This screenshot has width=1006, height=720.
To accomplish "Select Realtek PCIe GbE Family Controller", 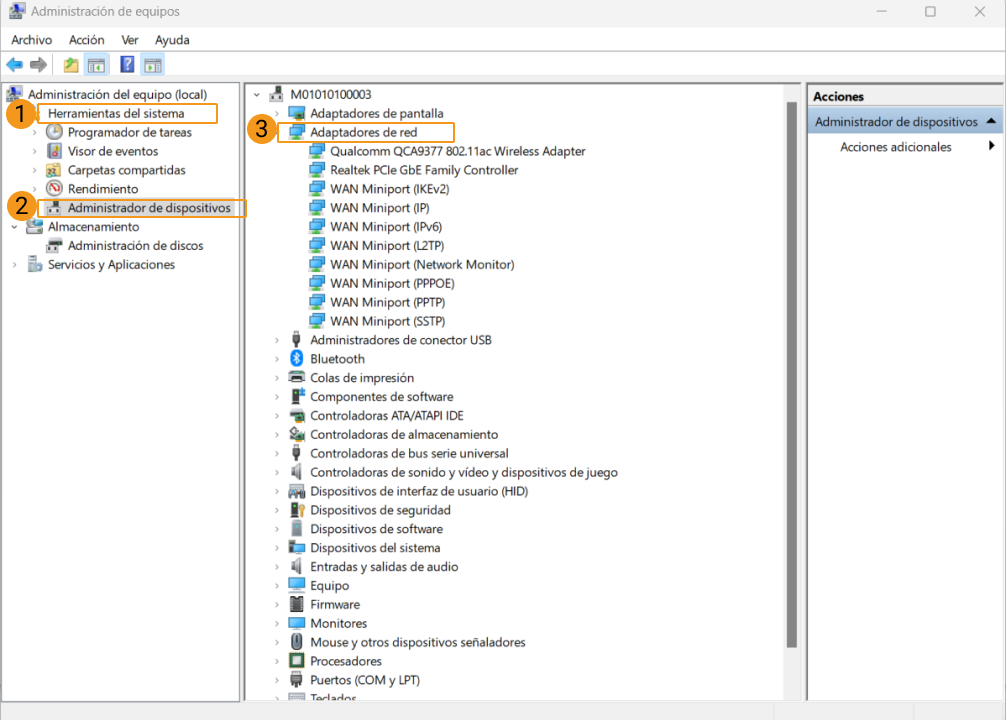I will pyautogui.click(x=424, y=170).
